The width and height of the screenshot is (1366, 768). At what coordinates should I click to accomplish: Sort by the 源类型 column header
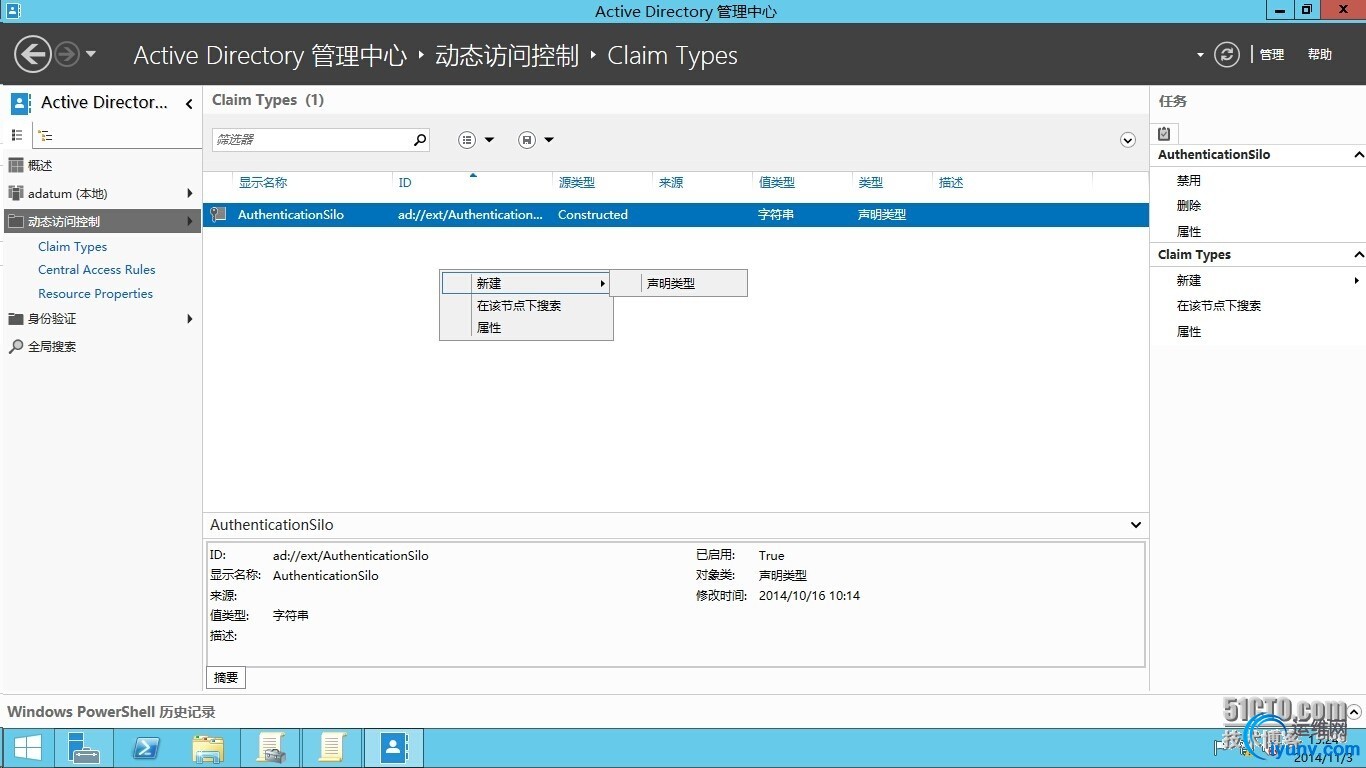(577, 183)
